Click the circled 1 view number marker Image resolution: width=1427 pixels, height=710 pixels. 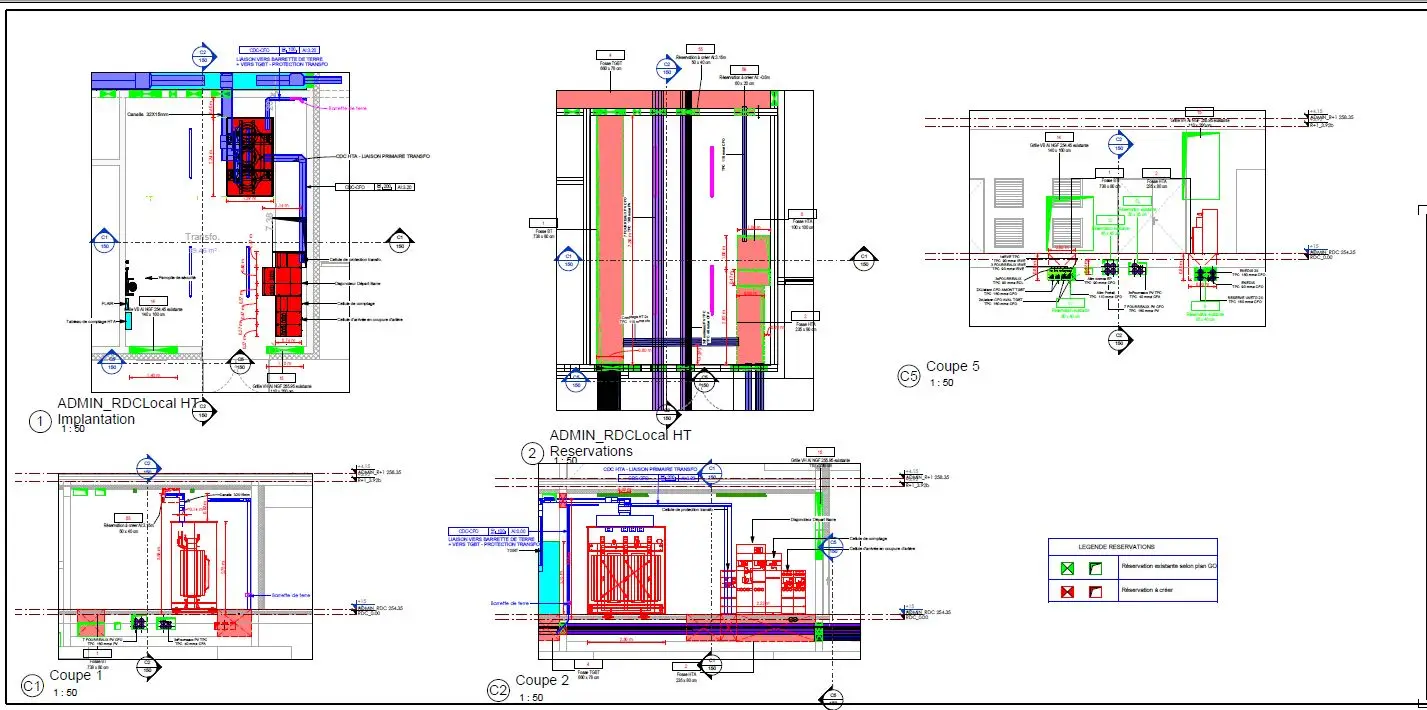(x=41, y=422)
